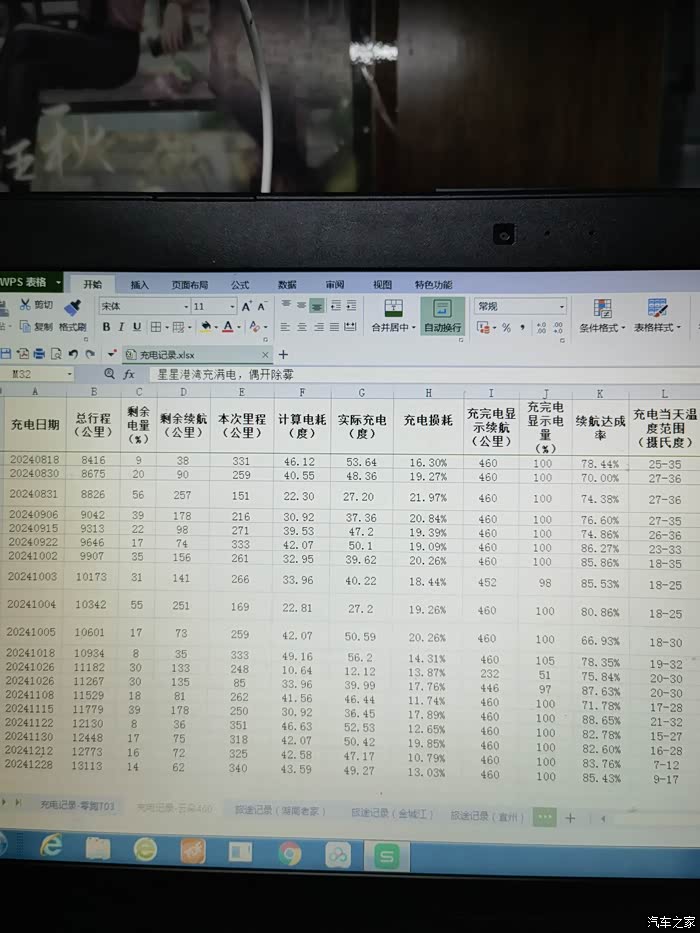
Task: Open the number format dropdown showing 常规
Action: pos(520,306)
